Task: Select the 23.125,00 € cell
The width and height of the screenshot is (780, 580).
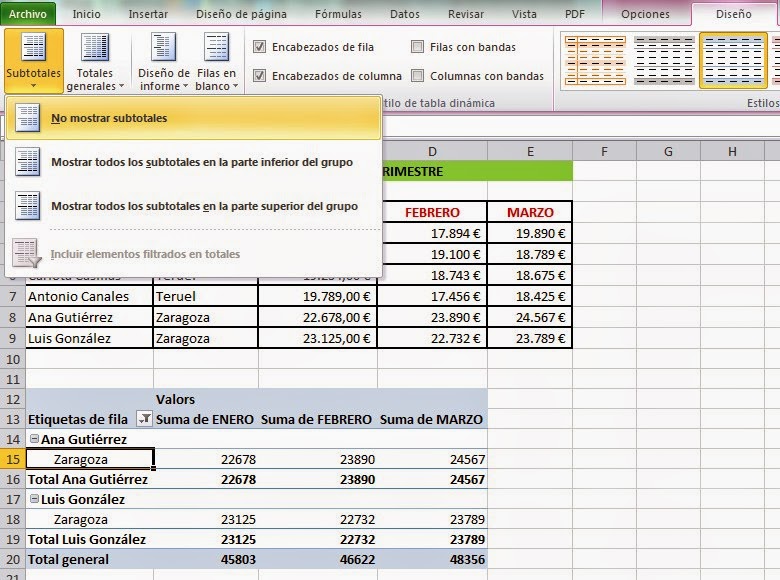Action: pos(317,338)
